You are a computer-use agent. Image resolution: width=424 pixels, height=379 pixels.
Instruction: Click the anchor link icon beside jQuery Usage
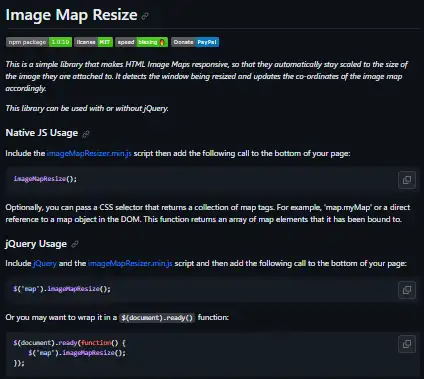[75, 244]
